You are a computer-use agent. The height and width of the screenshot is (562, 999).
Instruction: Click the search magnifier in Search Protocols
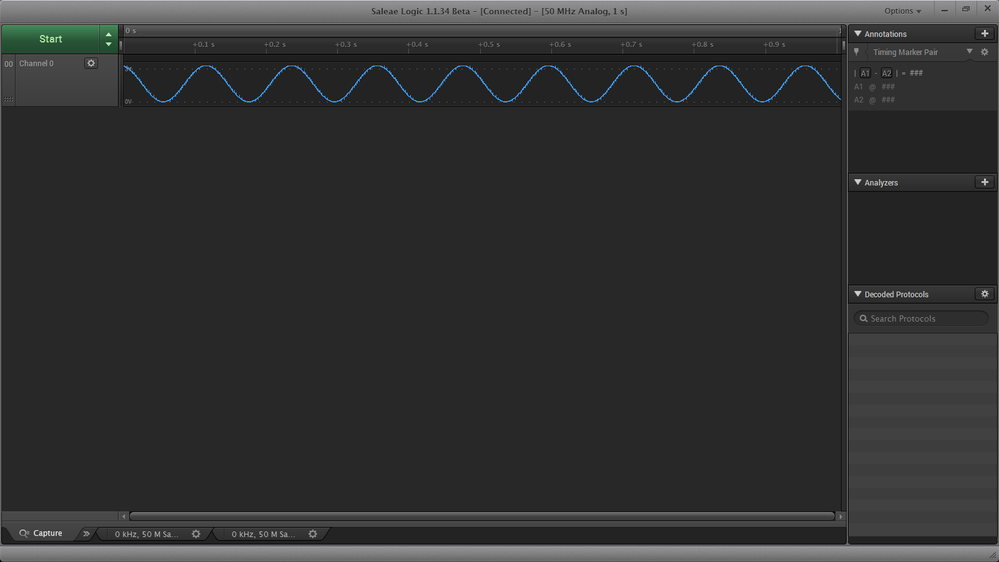[x=863, y=319]
